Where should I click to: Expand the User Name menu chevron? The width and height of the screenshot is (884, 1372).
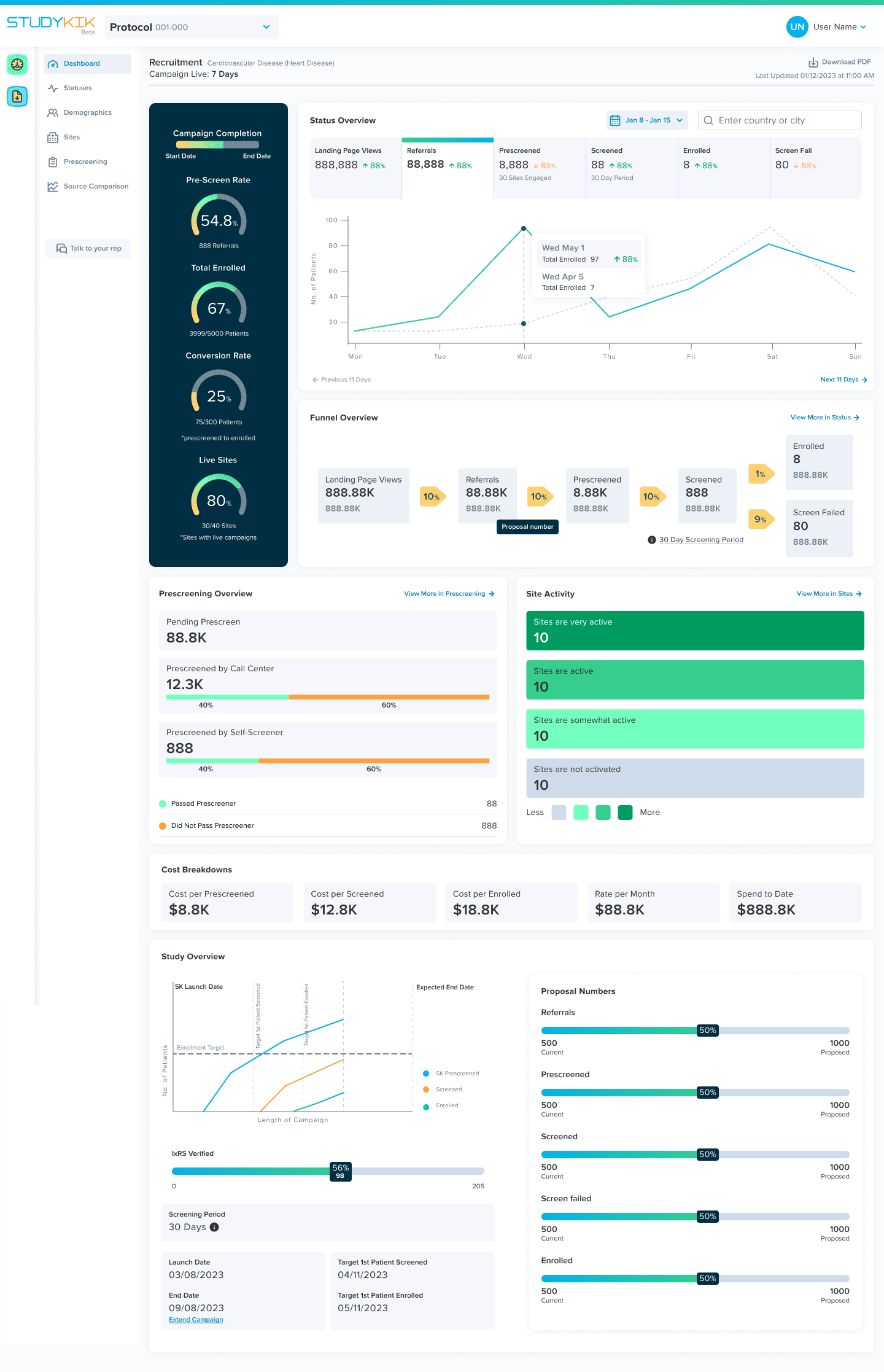pos(863,27)
